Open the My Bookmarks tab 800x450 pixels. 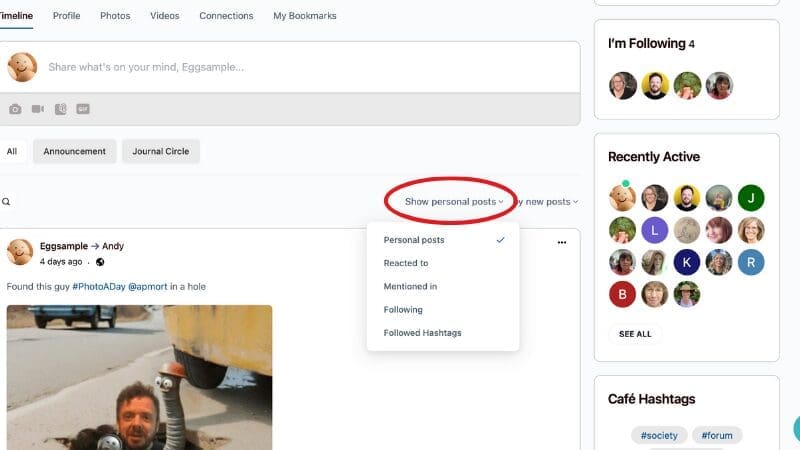tap(304, 16)
